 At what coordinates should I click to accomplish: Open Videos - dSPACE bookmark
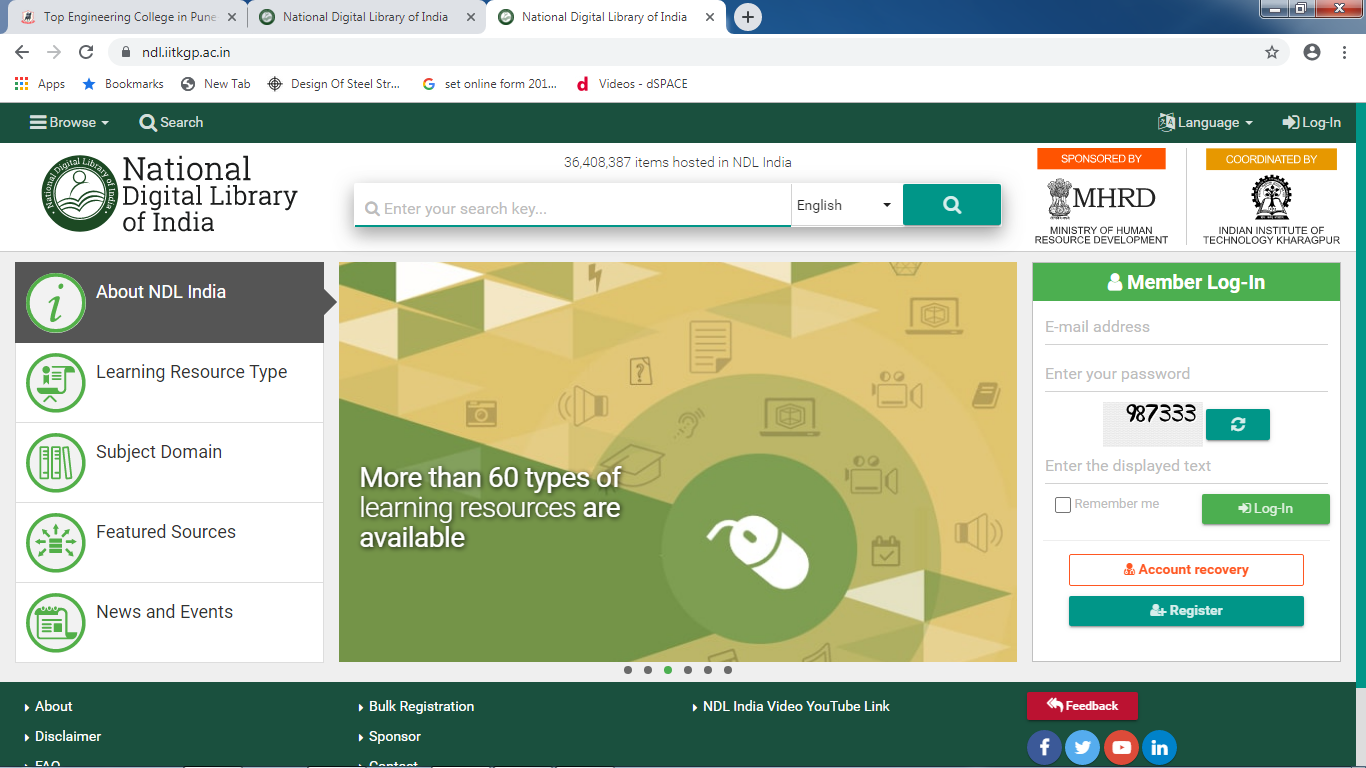point(632,84)
